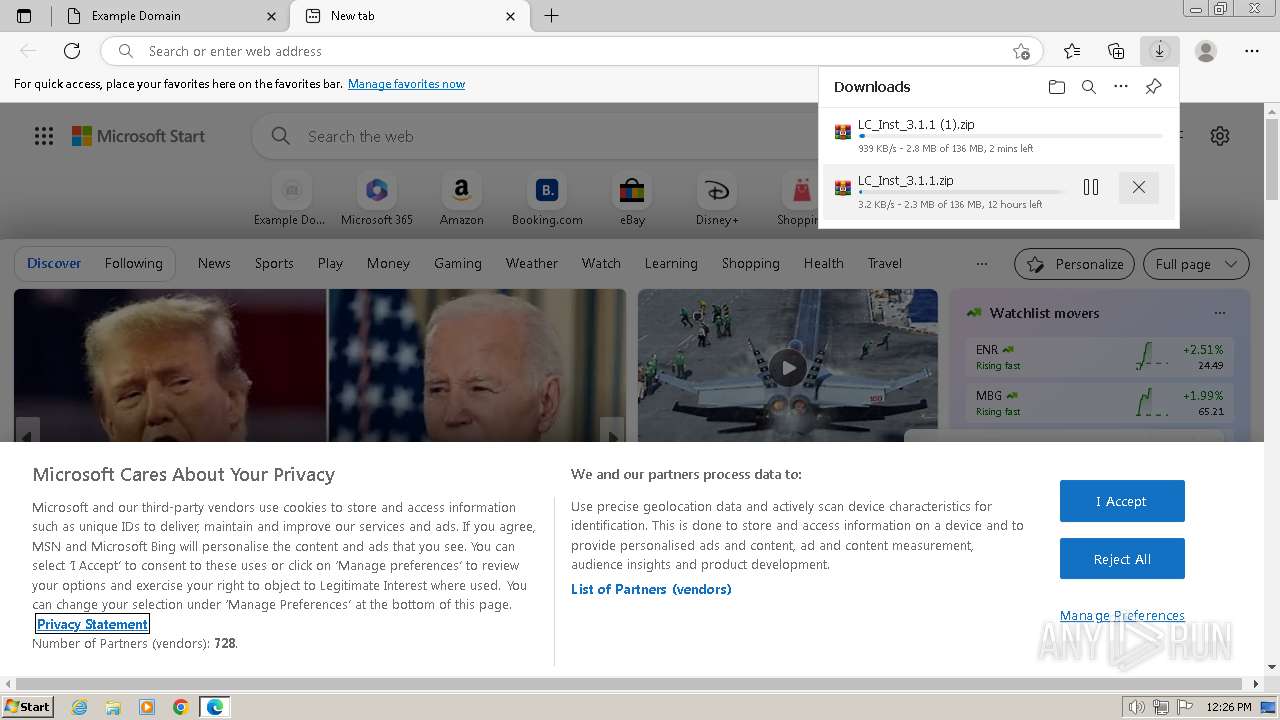The height and width of the screenshot is (720, 1280).
Task: Open a new browser tab with plus button
Action: click(551, 16)
